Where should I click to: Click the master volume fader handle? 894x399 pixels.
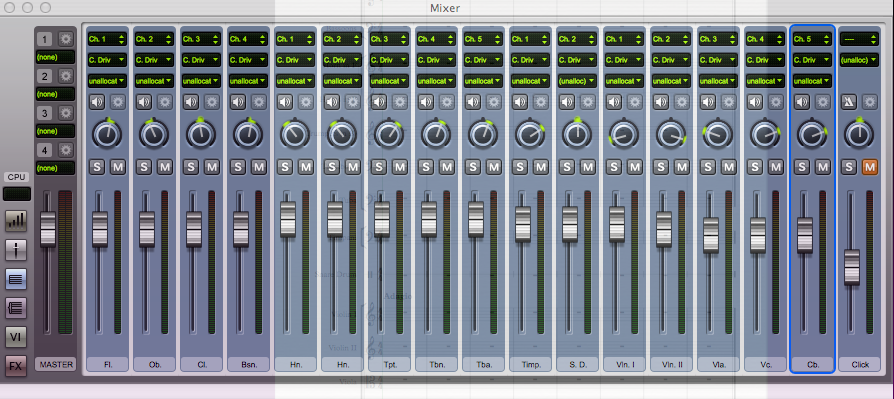pyautogui.click(x=48, y=229)
